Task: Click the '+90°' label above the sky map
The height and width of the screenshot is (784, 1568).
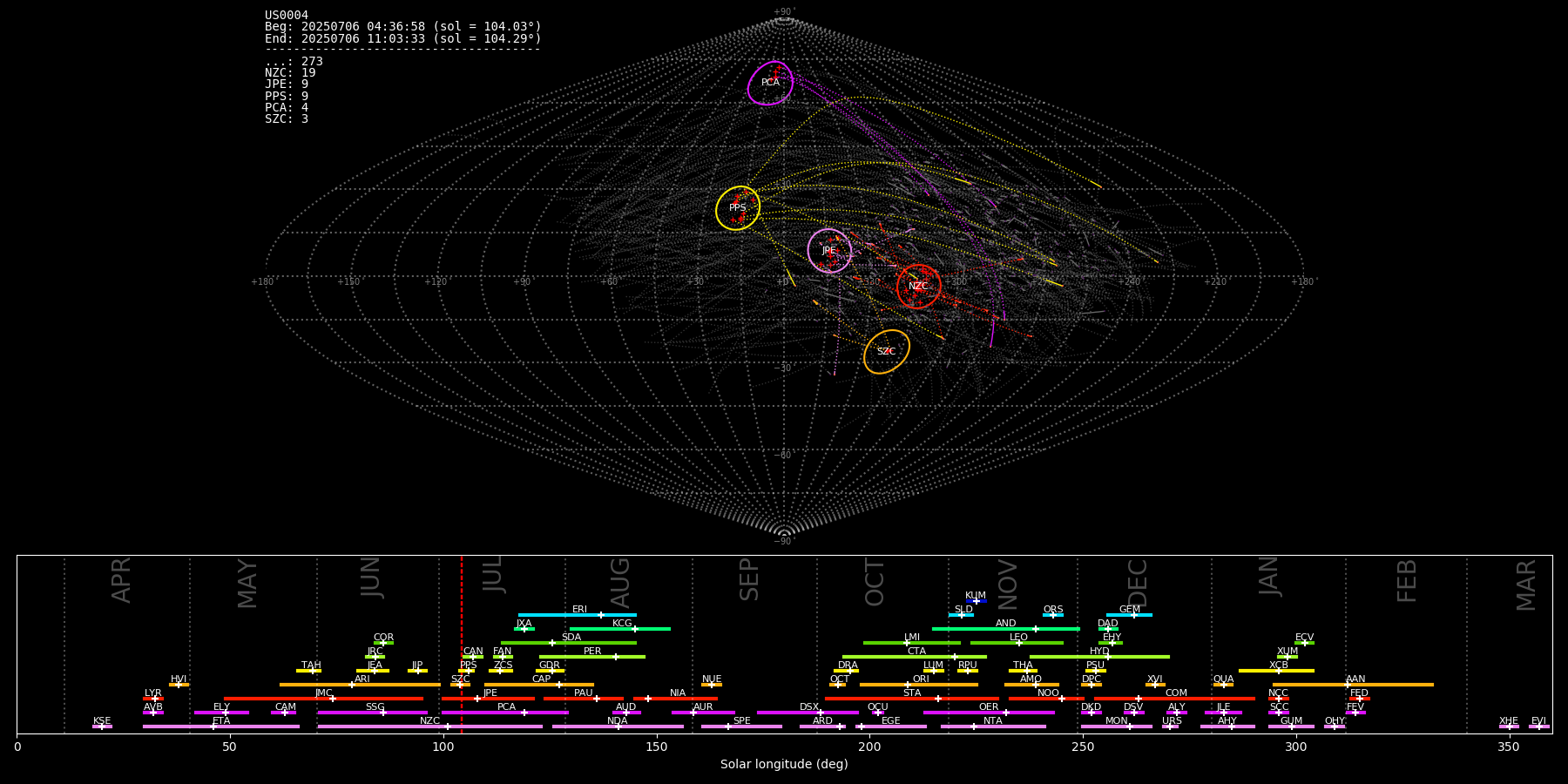Action: [x=784, y=12]
